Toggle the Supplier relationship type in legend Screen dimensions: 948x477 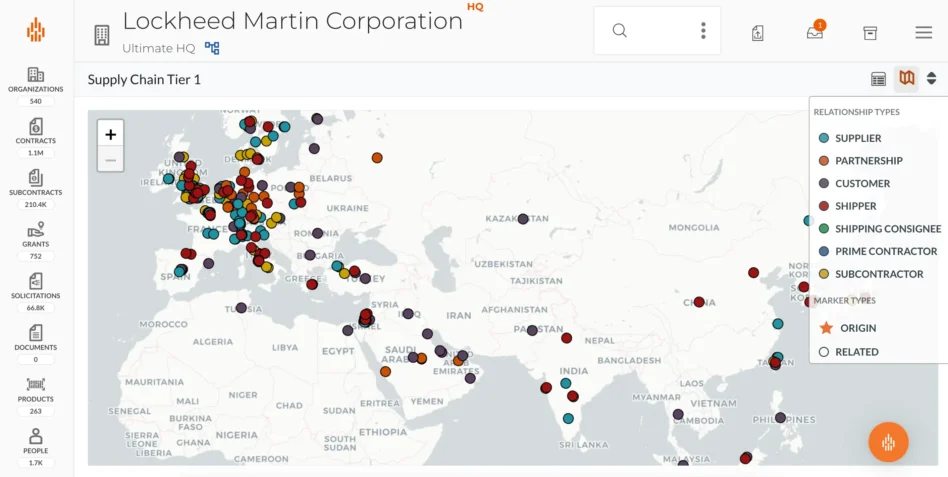857,138
